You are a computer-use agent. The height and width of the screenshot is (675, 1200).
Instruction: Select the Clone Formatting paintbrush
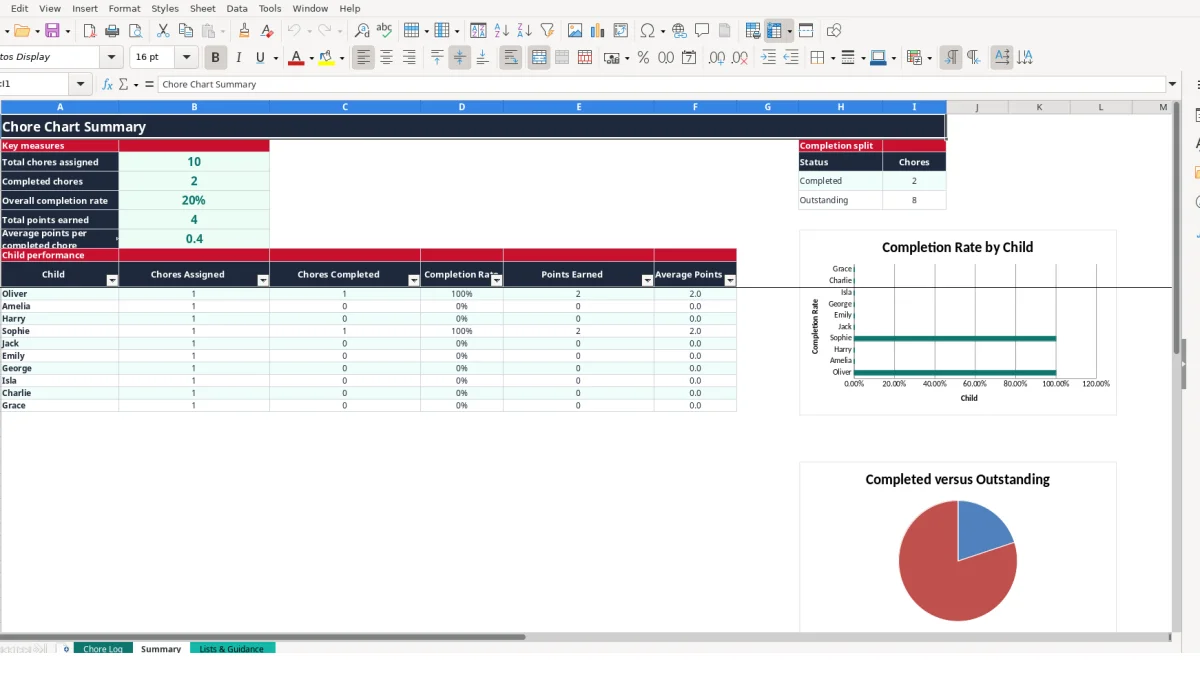[x=244, y=31]
